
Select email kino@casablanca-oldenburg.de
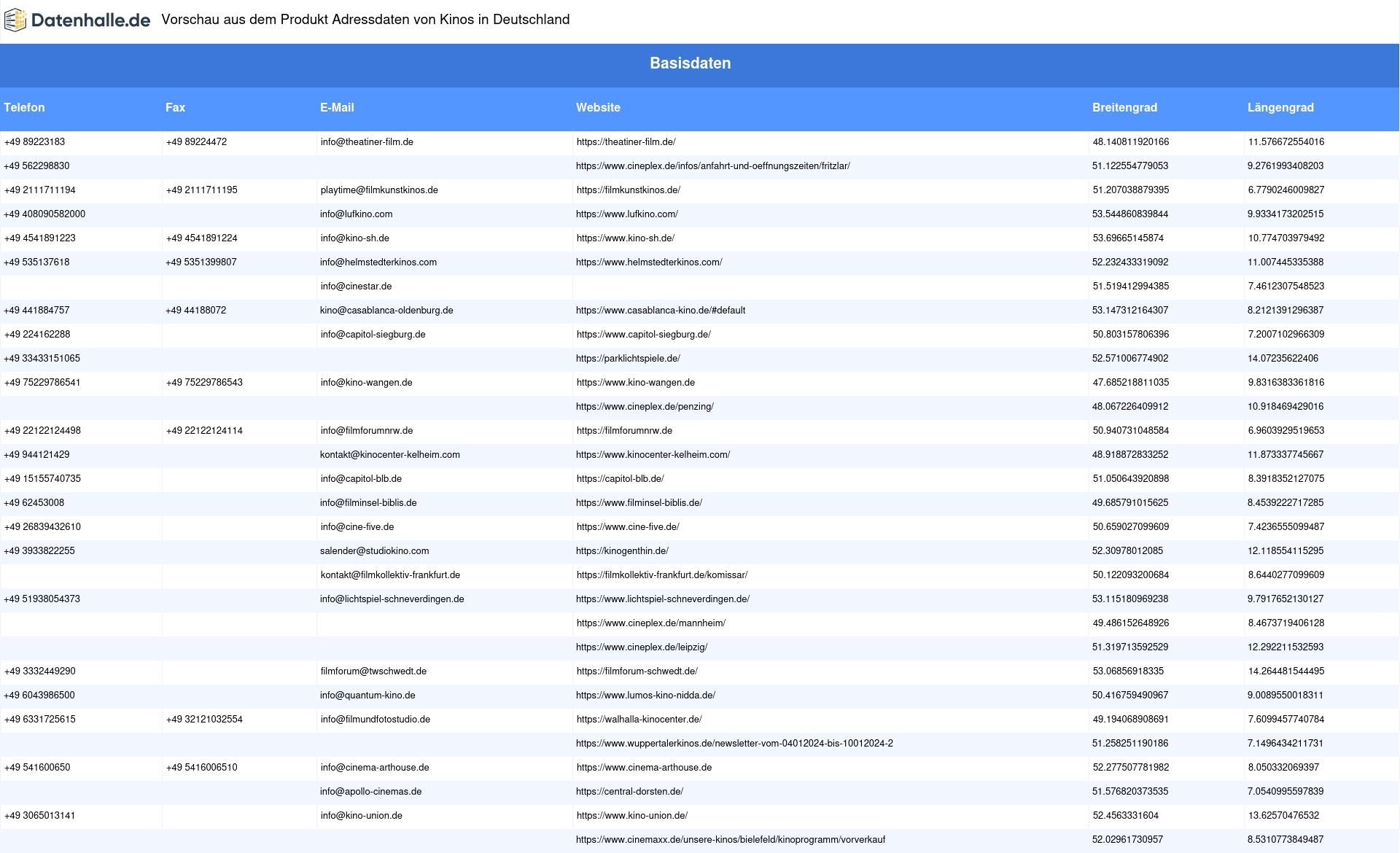[386, 311]
